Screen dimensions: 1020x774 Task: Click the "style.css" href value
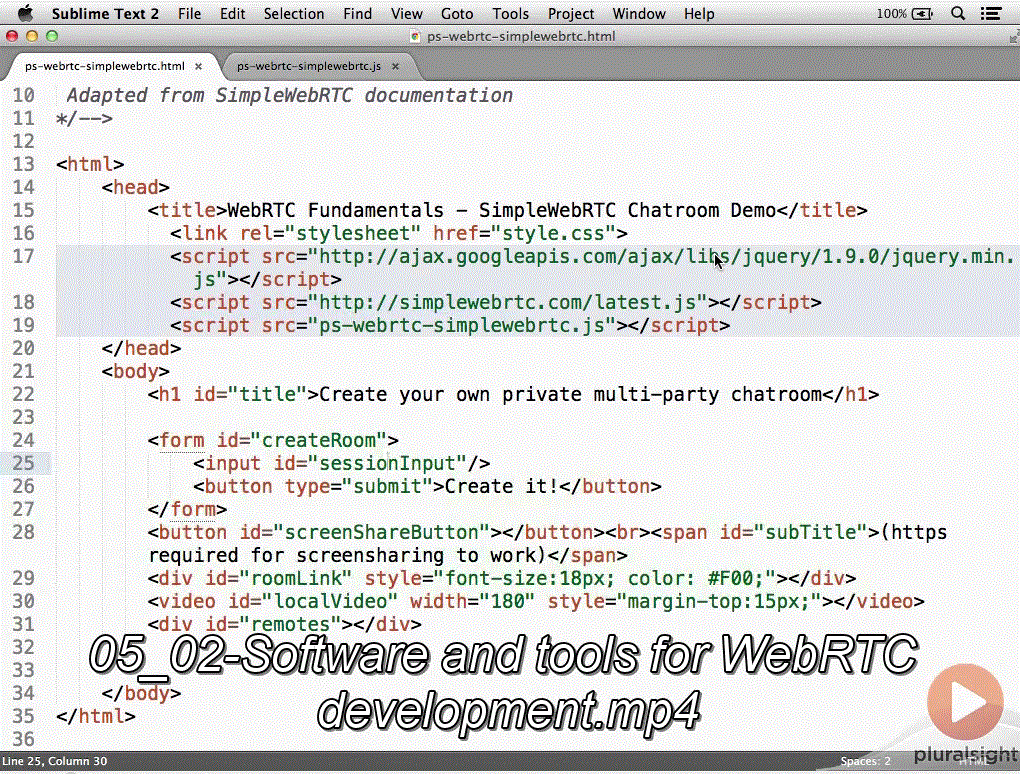553,234
